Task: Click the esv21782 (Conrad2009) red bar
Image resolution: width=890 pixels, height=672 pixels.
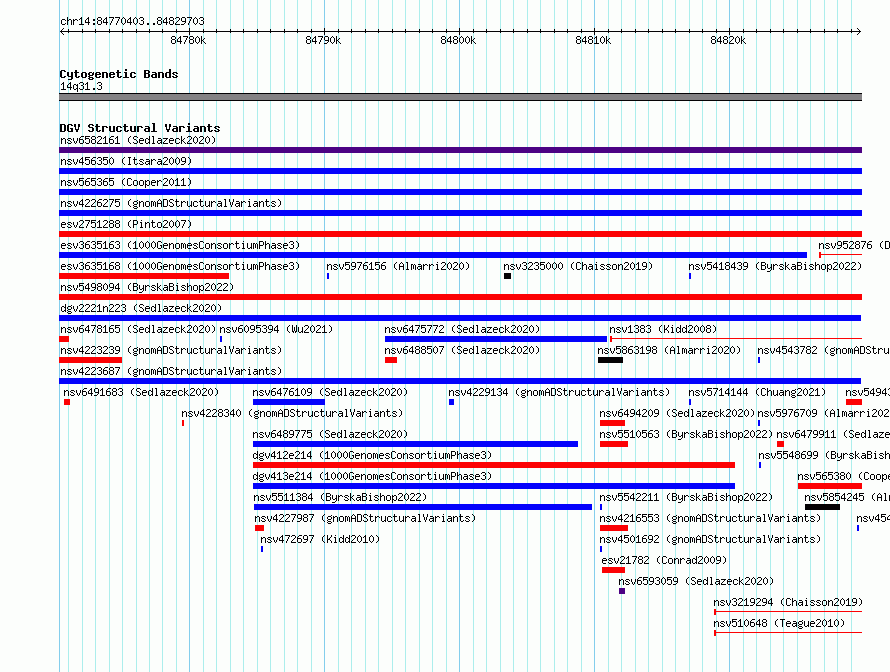Action: (x=614, y=570)
